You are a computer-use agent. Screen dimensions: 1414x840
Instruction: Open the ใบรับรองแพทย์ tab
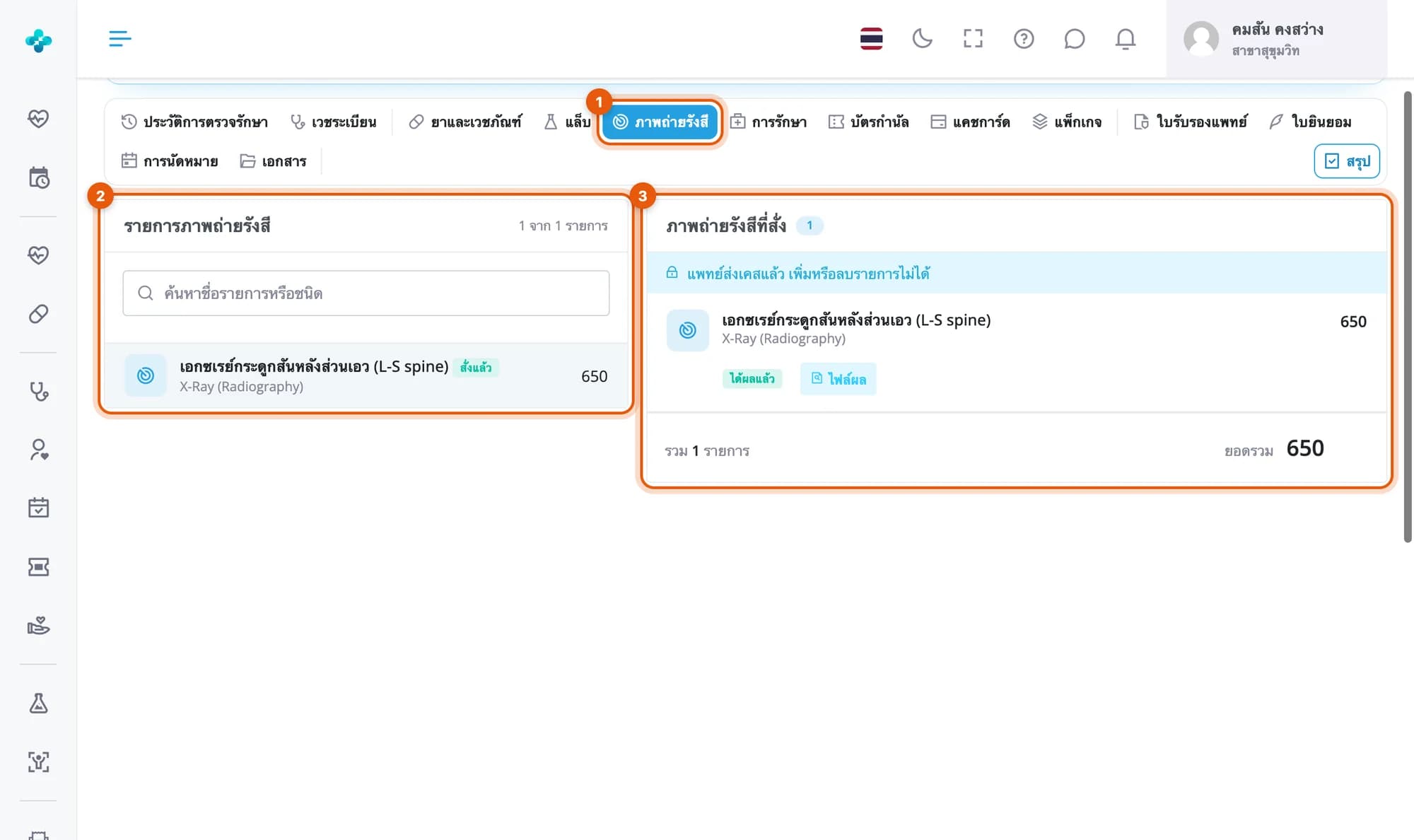1190,122
